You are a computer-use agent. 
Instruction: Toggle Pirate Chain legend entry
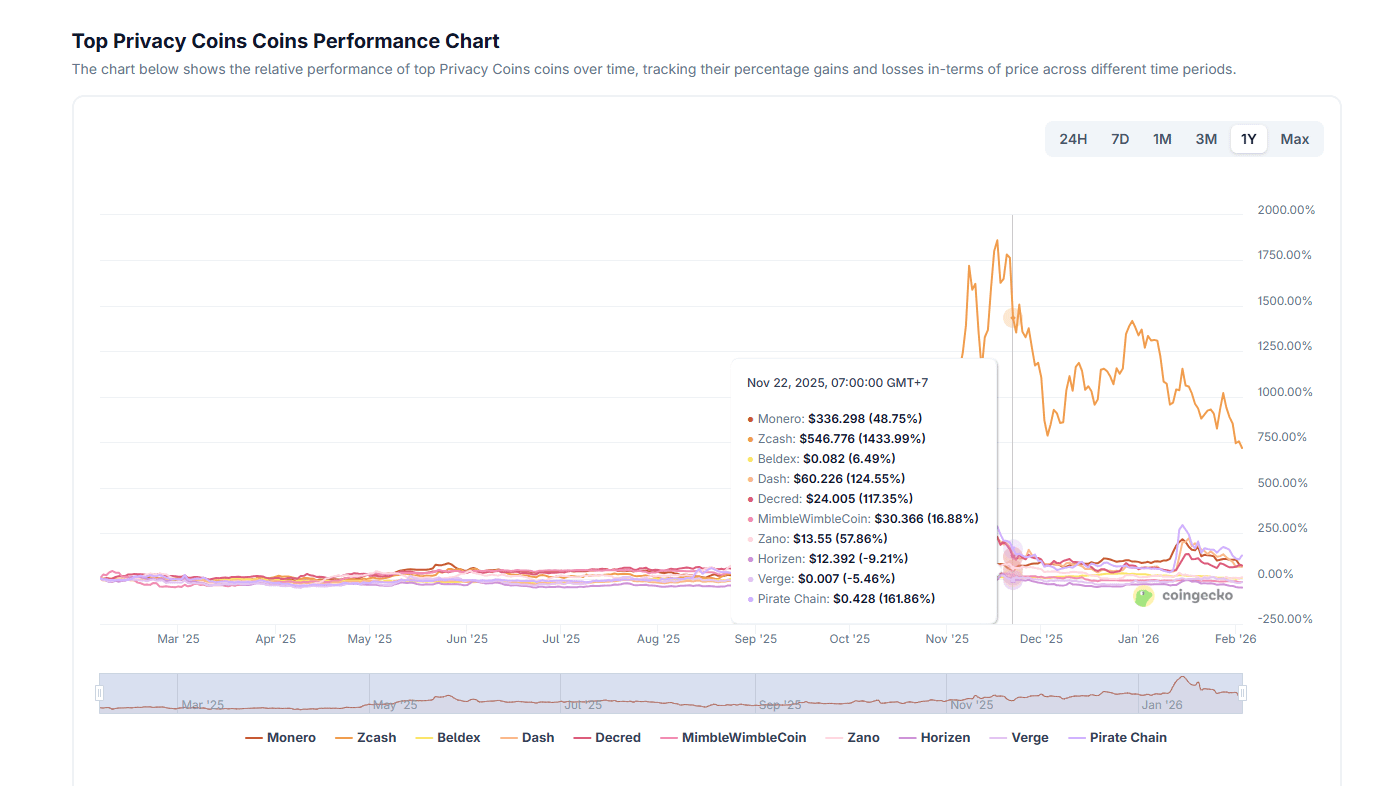pyautogui.click(x=1117, y=738)
